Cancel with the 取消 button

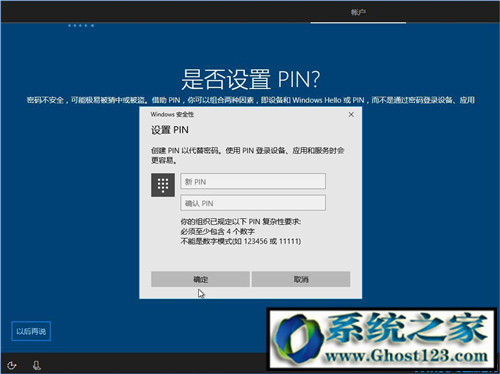coord(301,279)
